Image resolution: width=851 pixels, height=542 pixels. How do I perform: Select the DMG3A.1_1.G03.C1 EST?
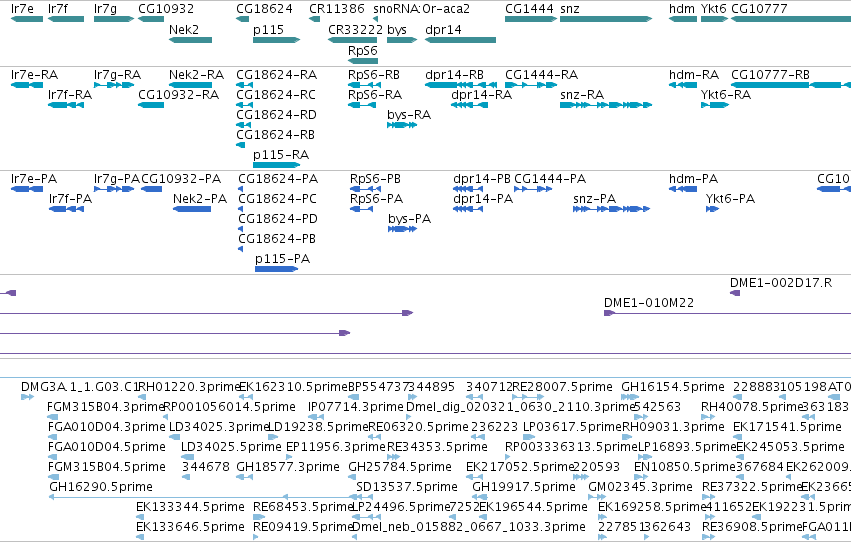pyautogui.click(x=27, y=397)
